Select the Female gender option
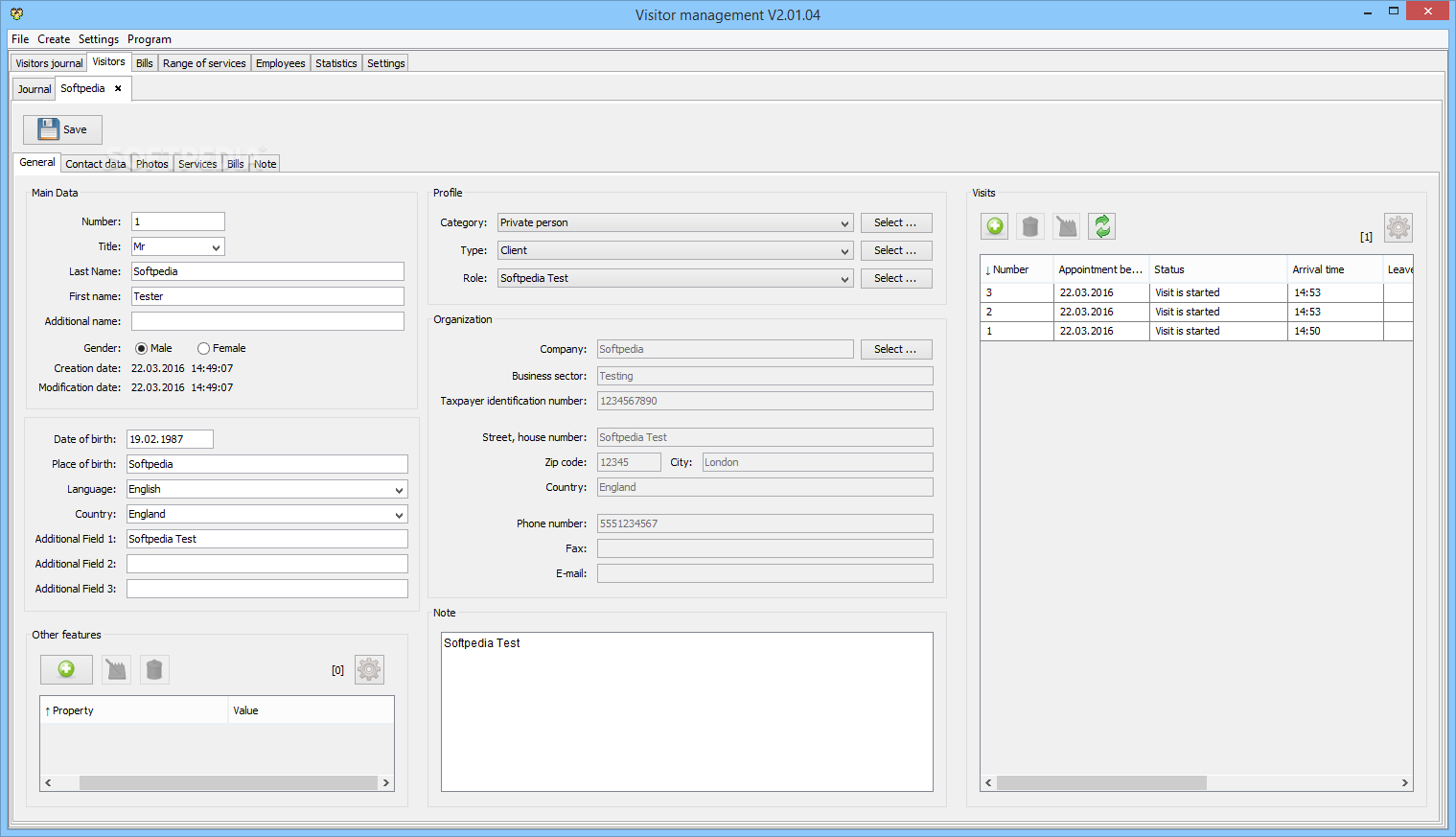1456x837 pixels. [x=203, y=349]
